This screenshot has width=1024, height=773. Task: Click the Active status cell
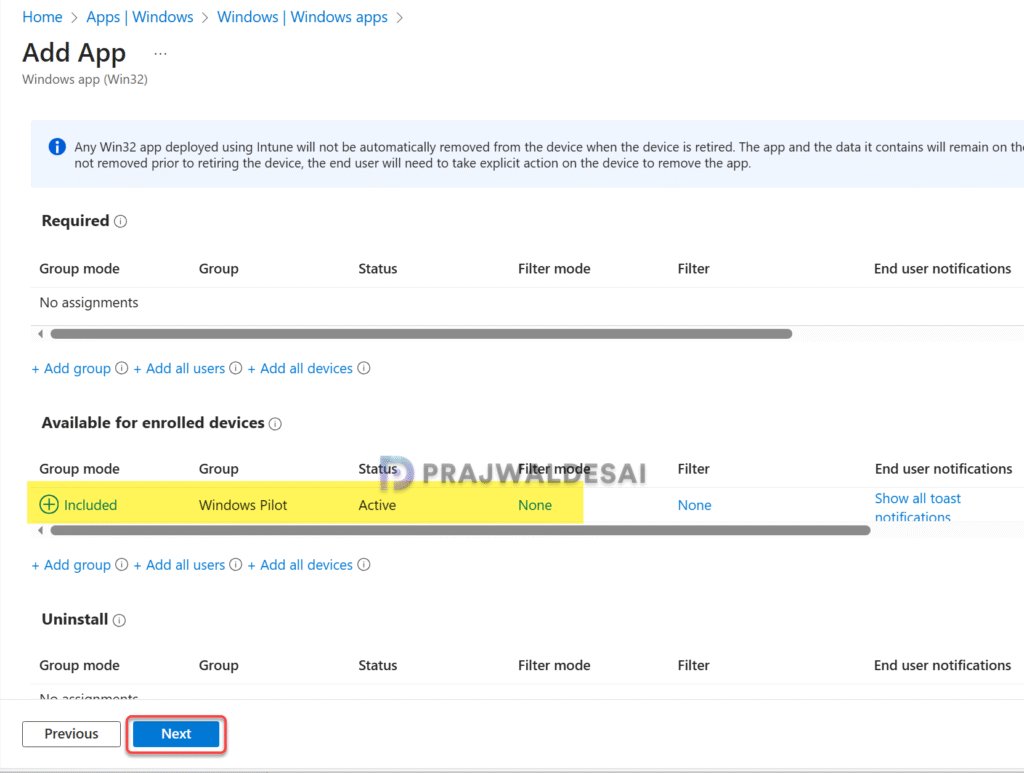point(377,505)
